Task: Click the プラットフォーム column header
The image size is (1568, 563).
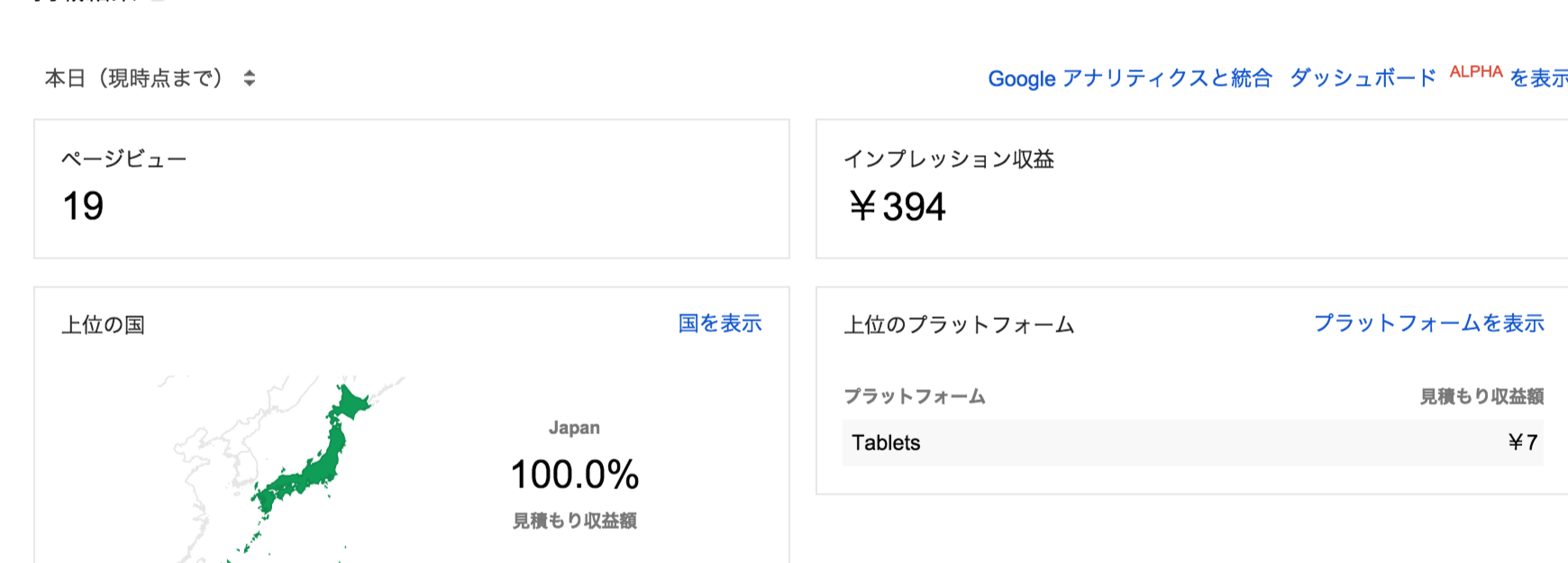Action: pyautogui.click(x=914, y=396)
